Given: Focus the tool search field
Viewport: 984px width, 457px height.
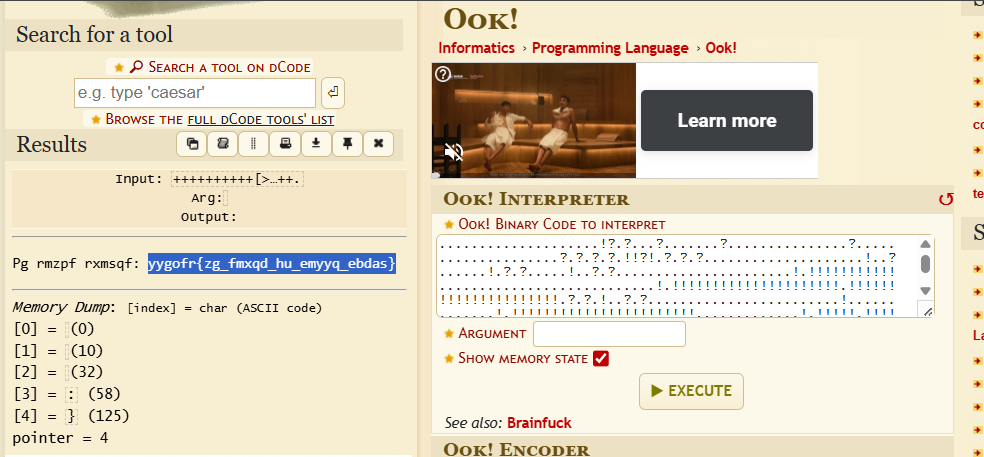Looking at the screenshot, I should click(195, 93).
